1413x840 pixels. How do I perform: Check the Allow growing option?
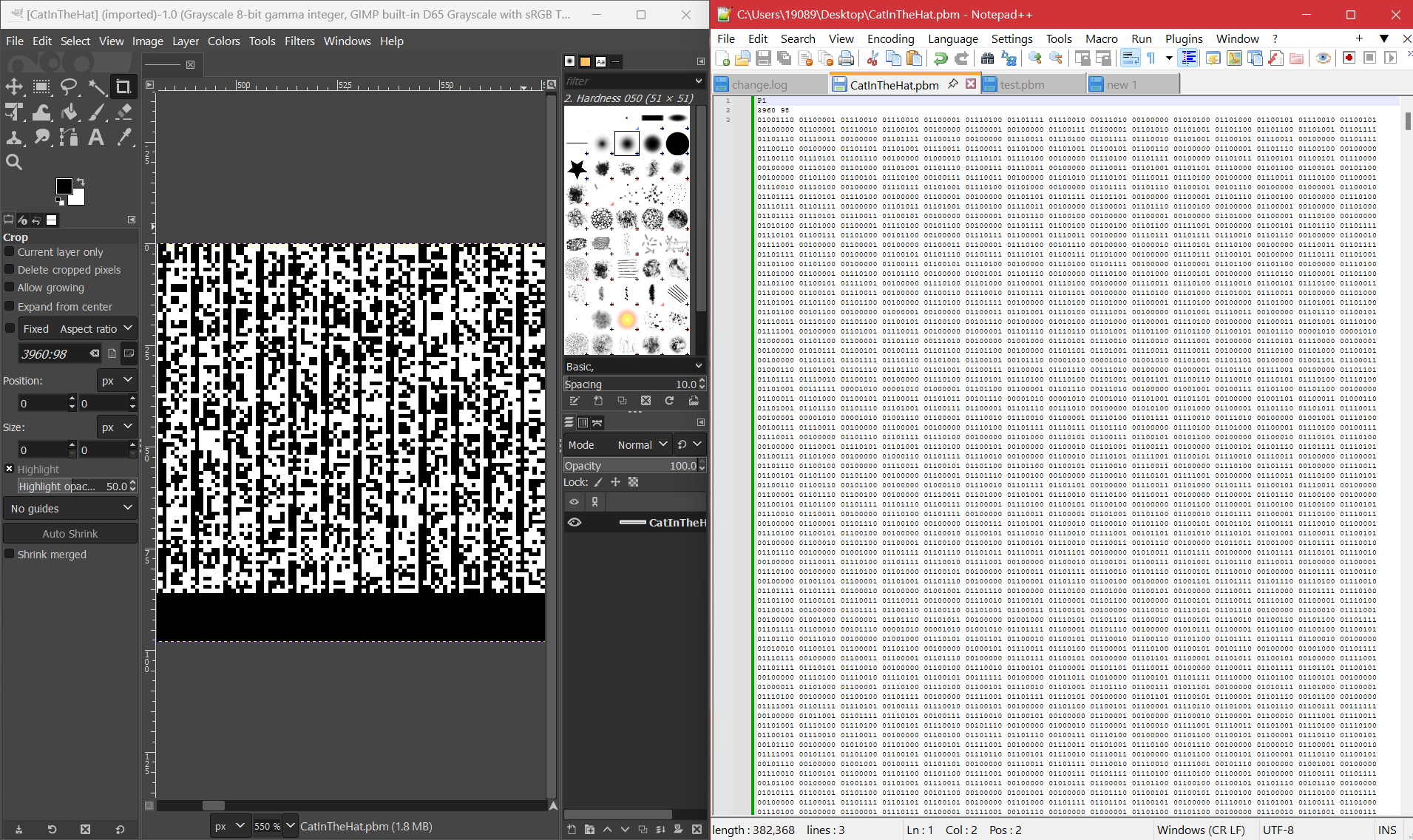point(10,288)
